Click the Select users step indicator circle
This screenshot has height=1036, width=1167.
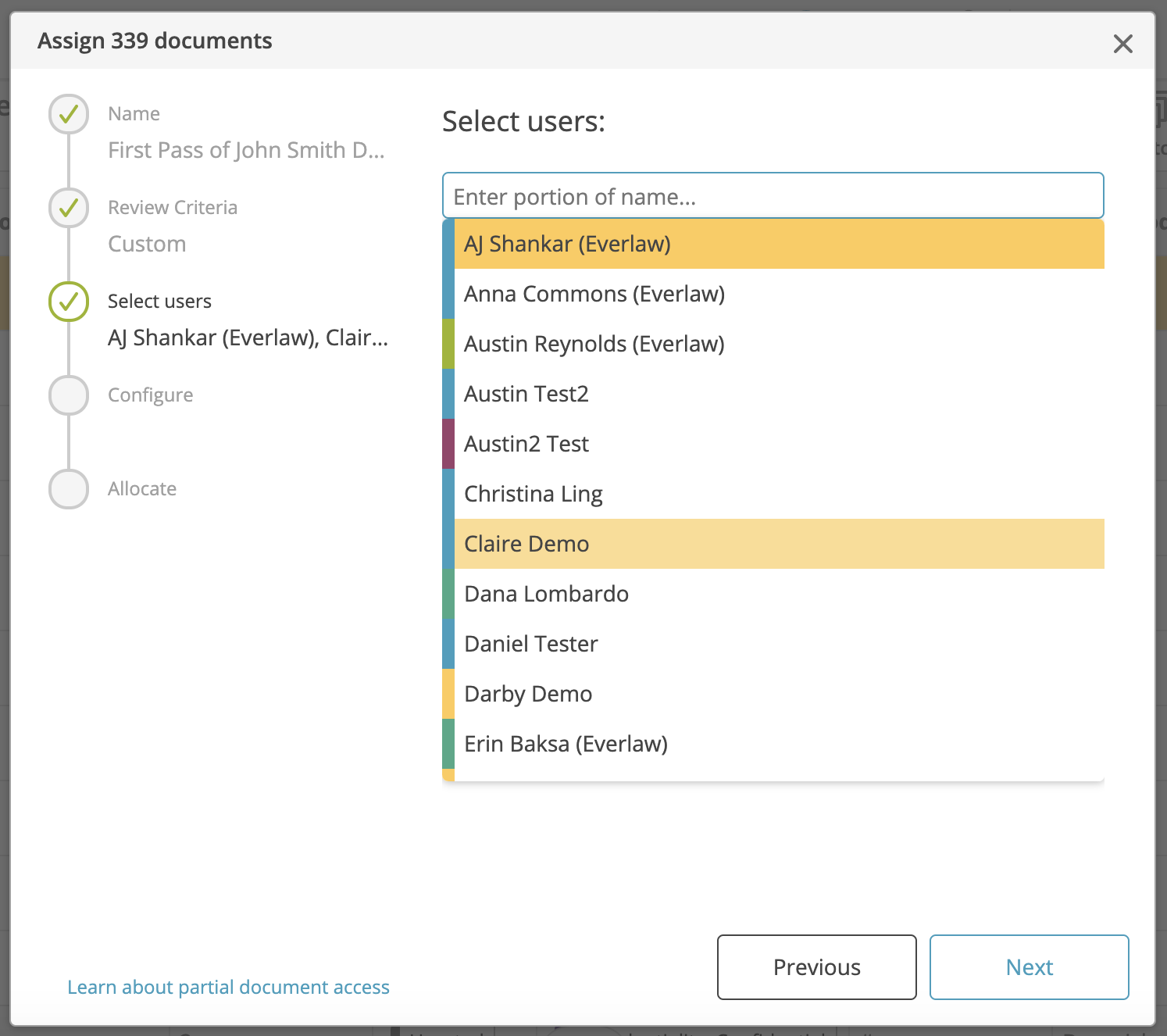[68, 302]
